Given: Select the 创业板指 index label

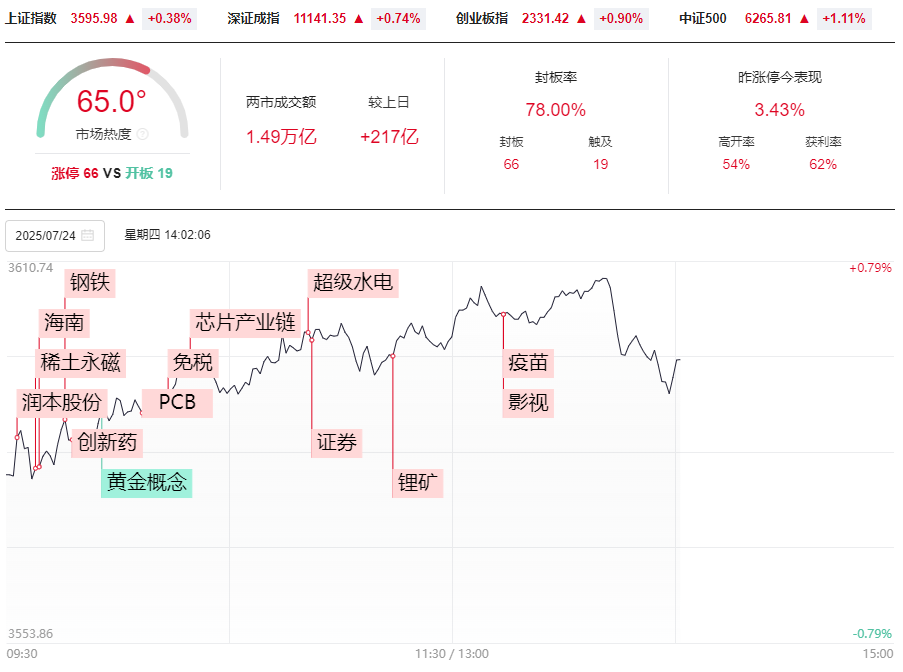Looking at the screenshot, I should pyautogui.click(x=481, y=18).
